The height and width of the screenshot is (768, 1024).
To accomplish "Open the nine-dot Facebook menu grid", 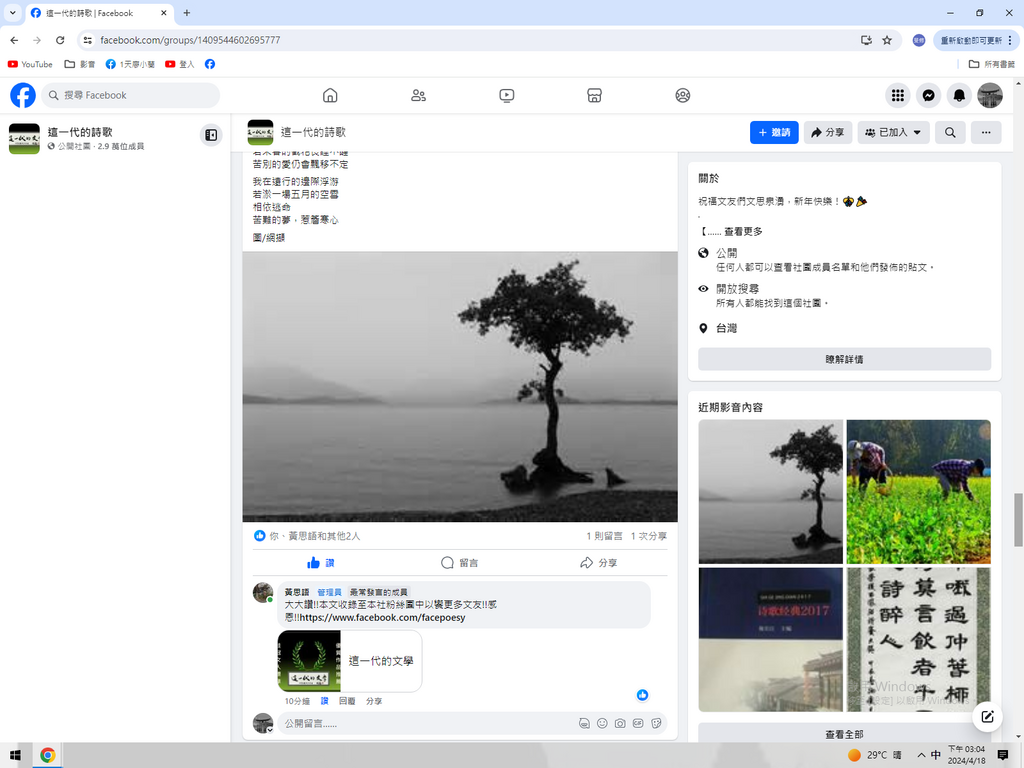I will point(898,95).
